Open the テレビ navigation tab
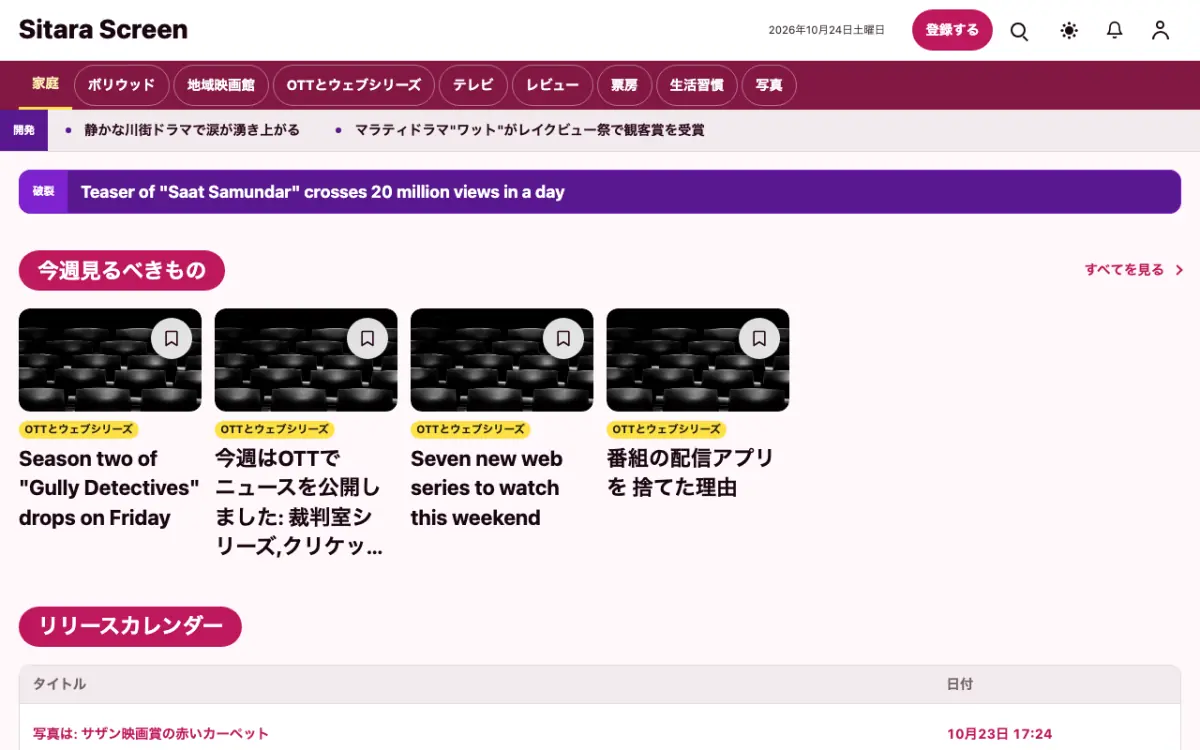 [473, 85]
